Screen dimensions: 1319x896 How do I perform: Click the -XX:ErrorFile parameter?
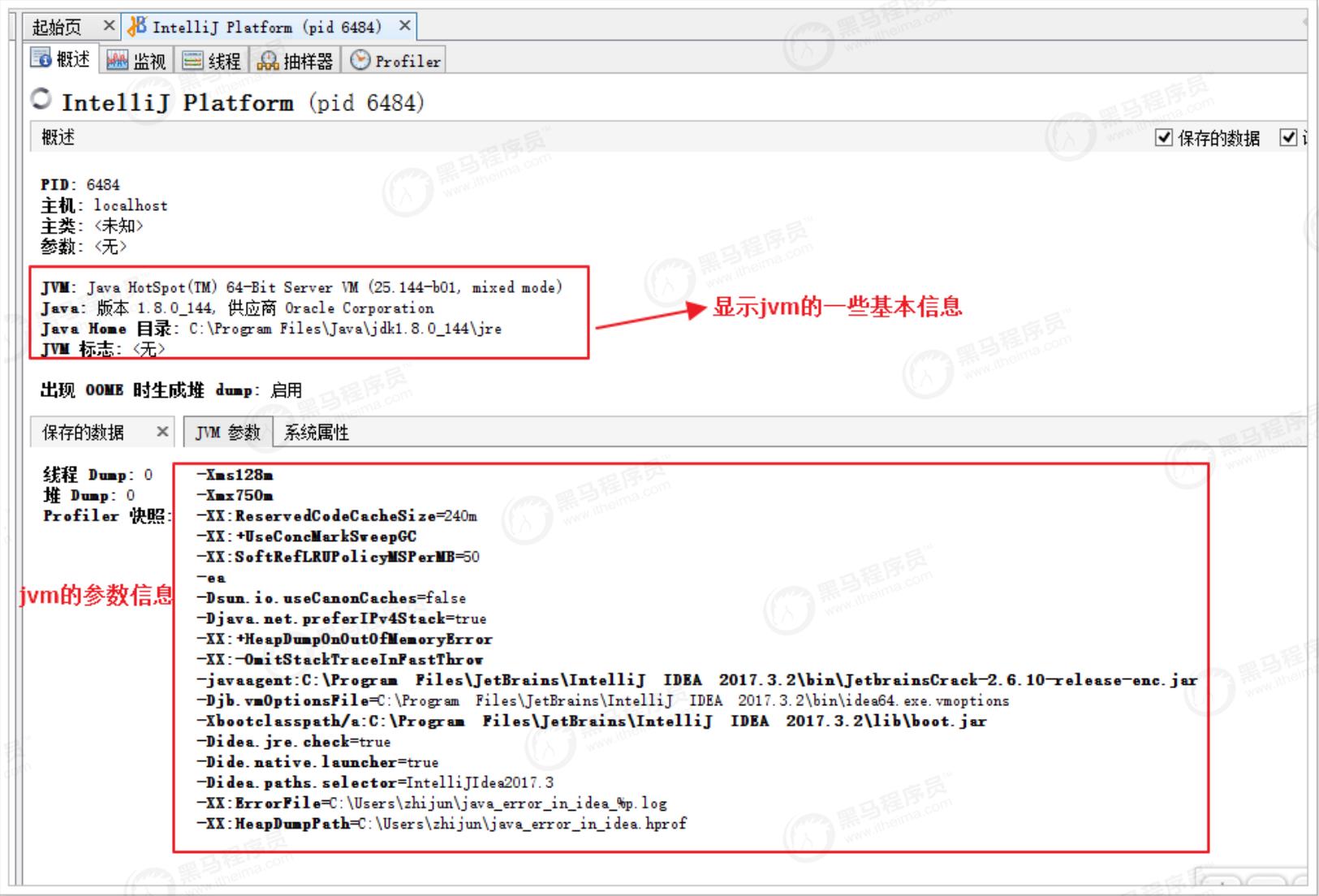point(432,803)
